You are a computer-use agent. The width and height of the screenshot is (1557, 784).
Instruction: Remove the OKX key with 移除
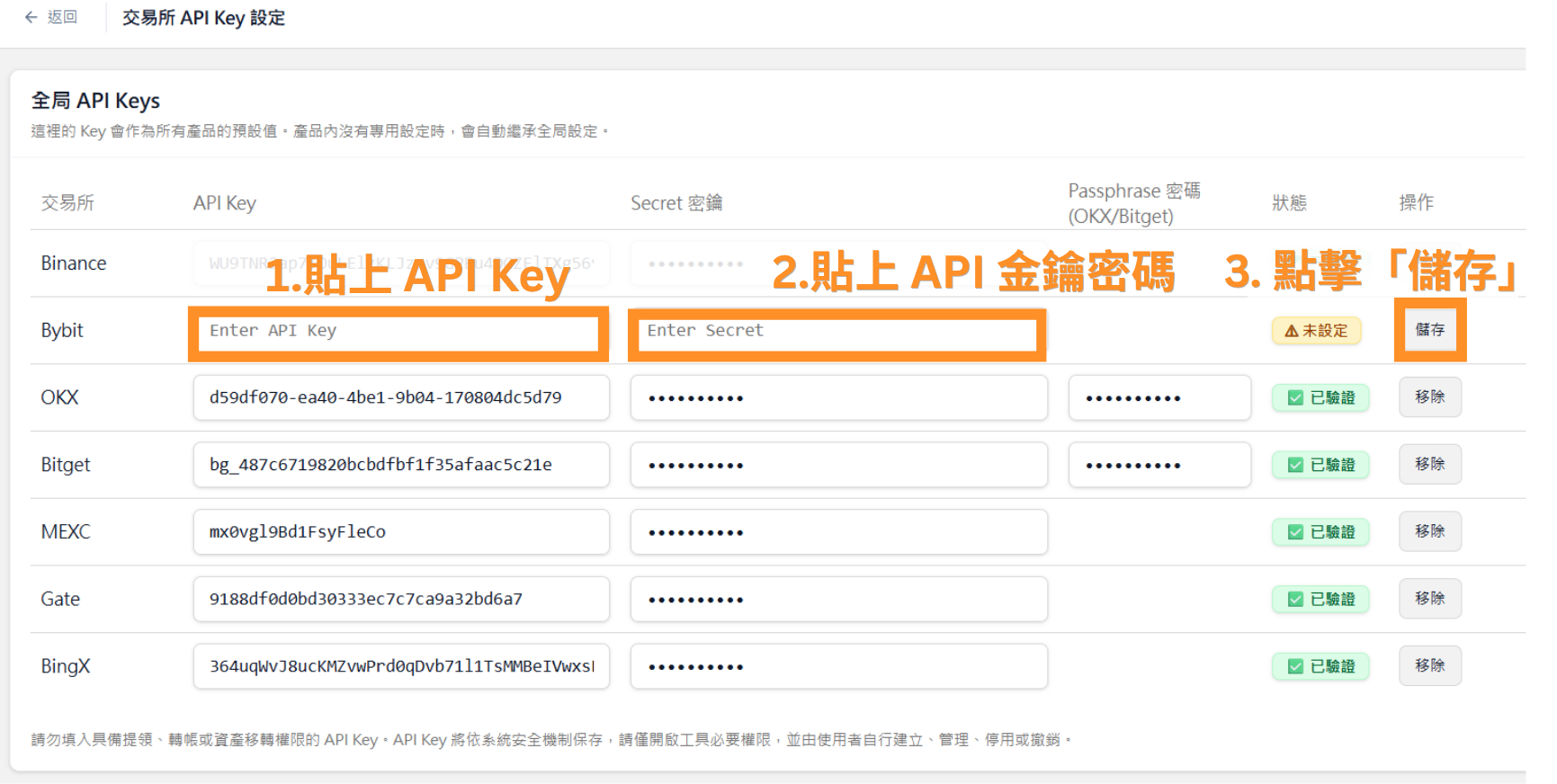(x=1430, y=396)
